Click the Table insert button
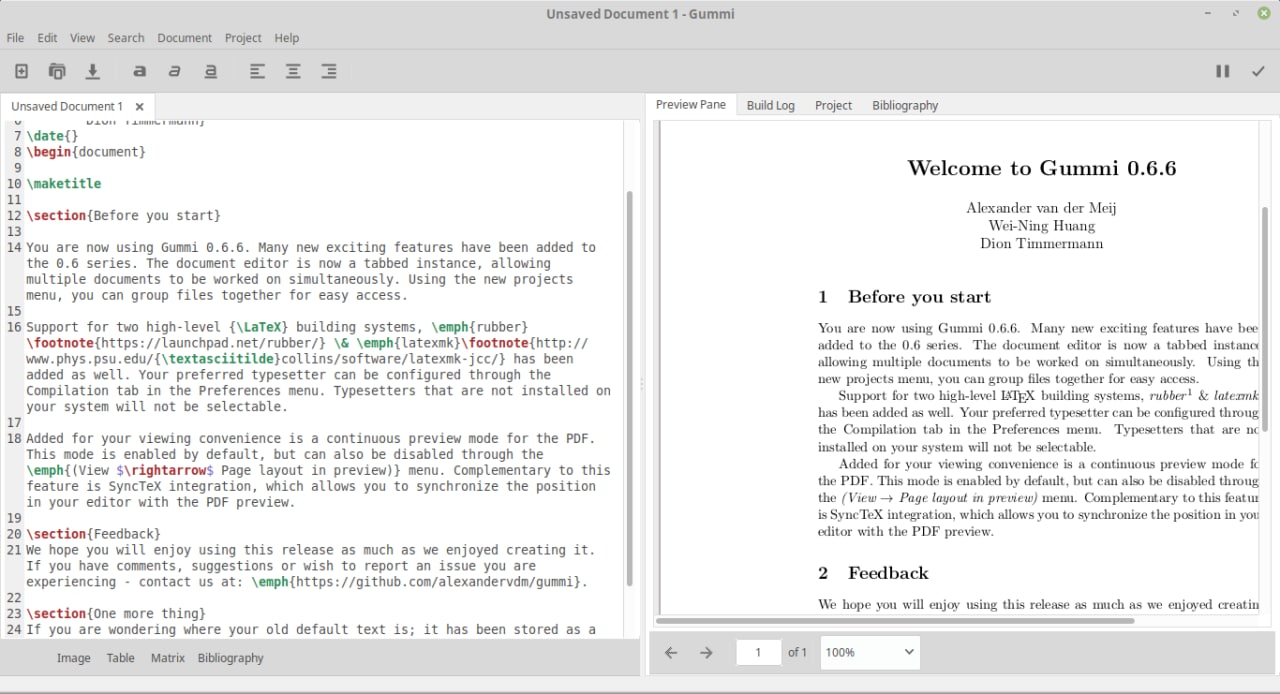 121,658
